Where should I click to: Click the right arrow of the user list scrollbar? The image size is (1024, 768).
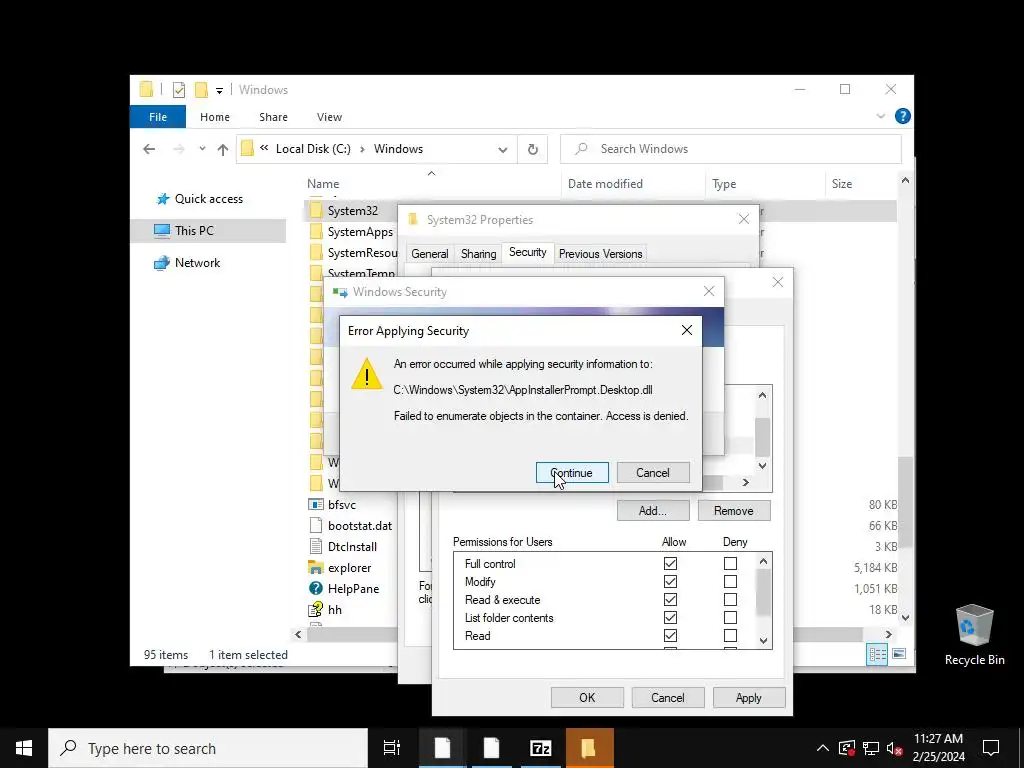click(746, 483)
